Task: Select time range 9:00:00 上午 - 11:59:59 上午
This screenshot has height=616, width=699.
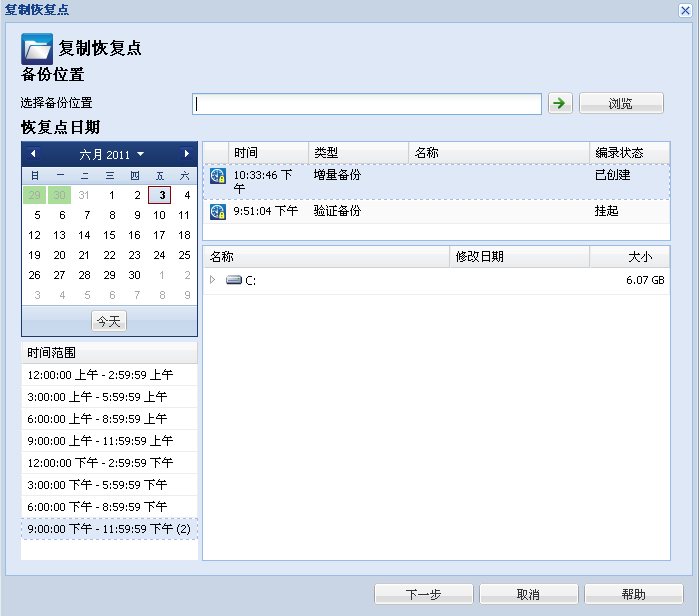Action: (x=109, y=440)
